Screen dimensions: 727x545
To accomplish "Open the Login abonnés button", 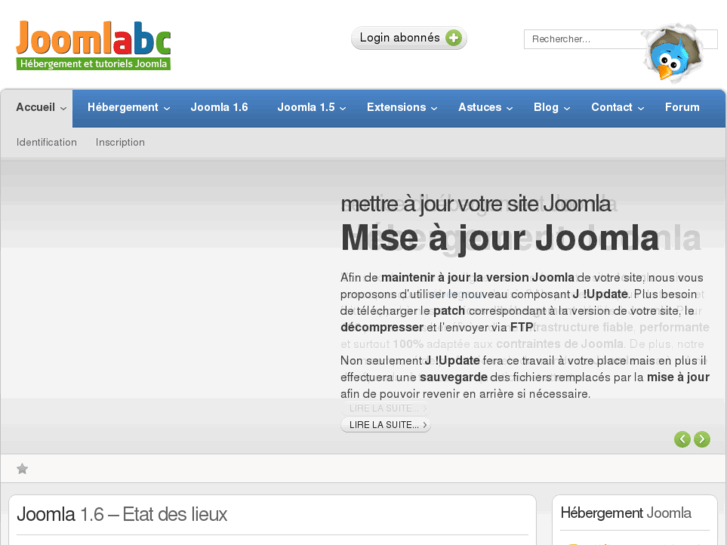I will [x=408, y=38].
